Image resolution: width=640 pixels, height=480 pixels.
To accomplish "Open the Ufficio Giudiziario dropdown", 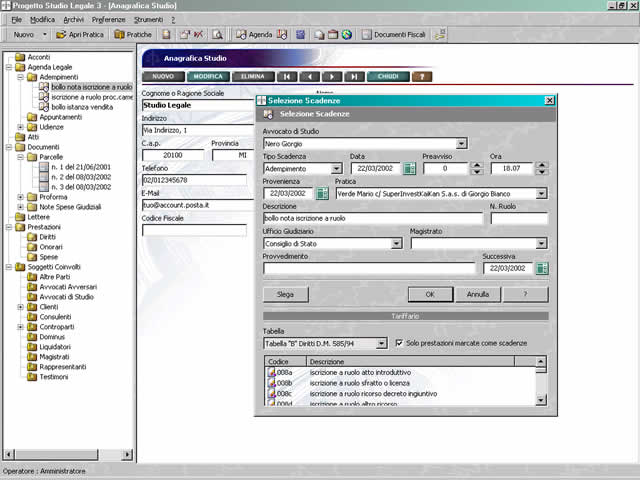I will pos(396,244).
